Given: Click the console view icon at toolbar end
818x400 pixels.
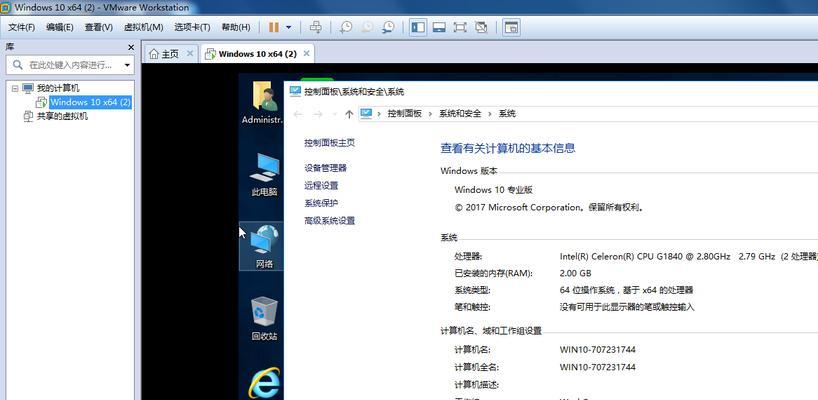Looking at the screenshot, I should 511,27.
